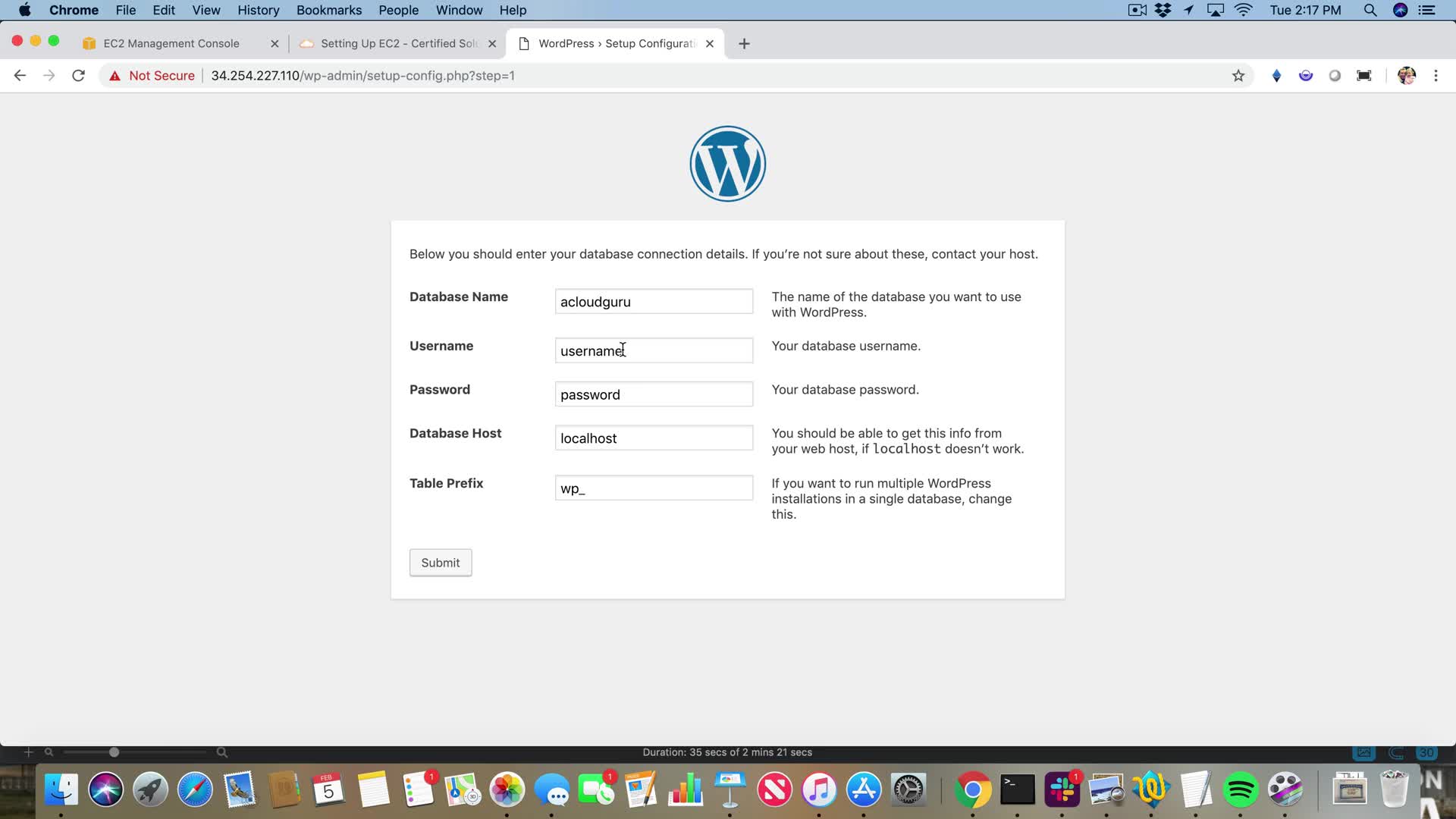Click the WordPress logo
The width and height of the screenshot is (1456, 819).
[x=727, y=164]
